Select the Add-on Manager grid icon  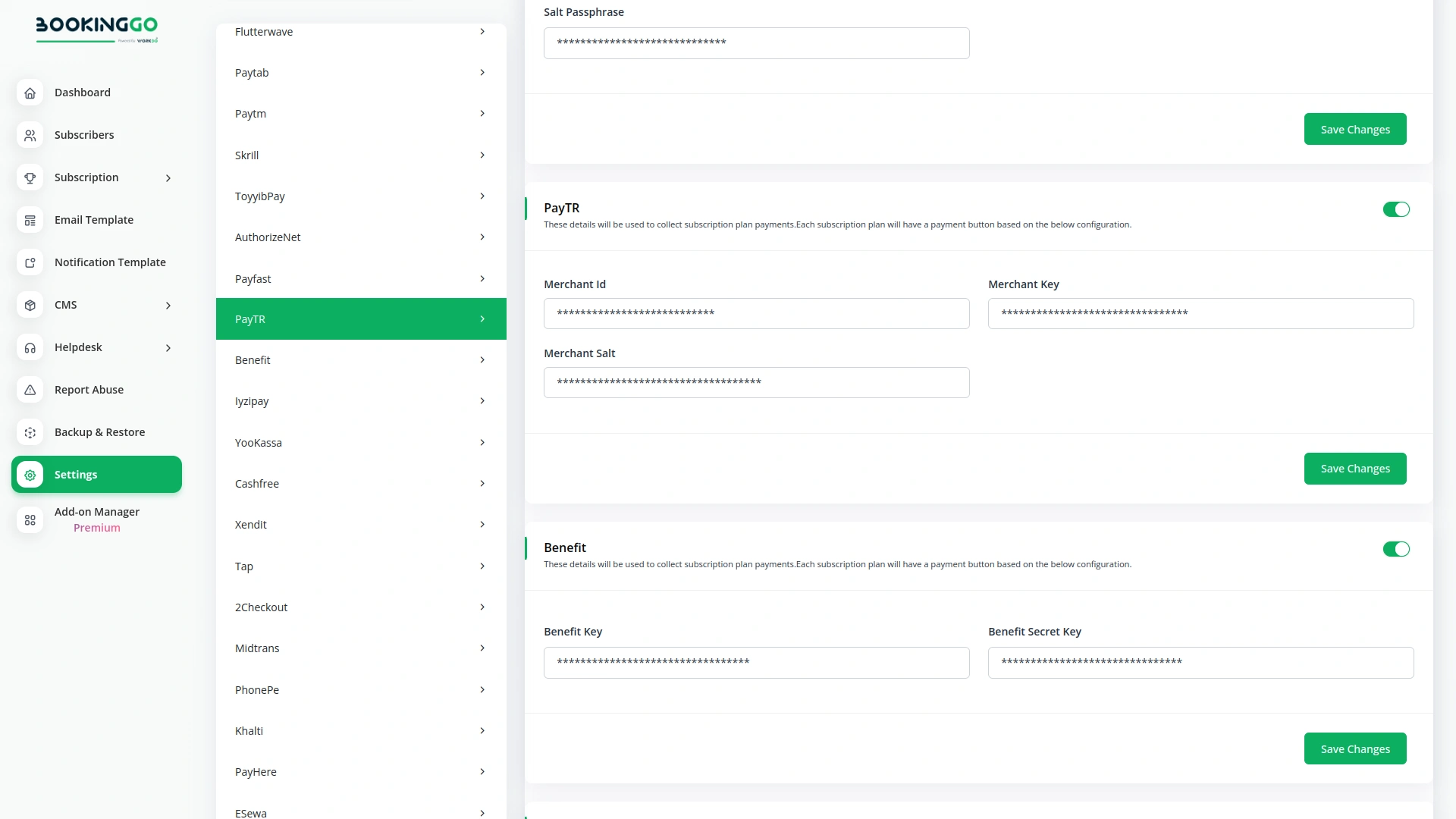click(30, 520)
